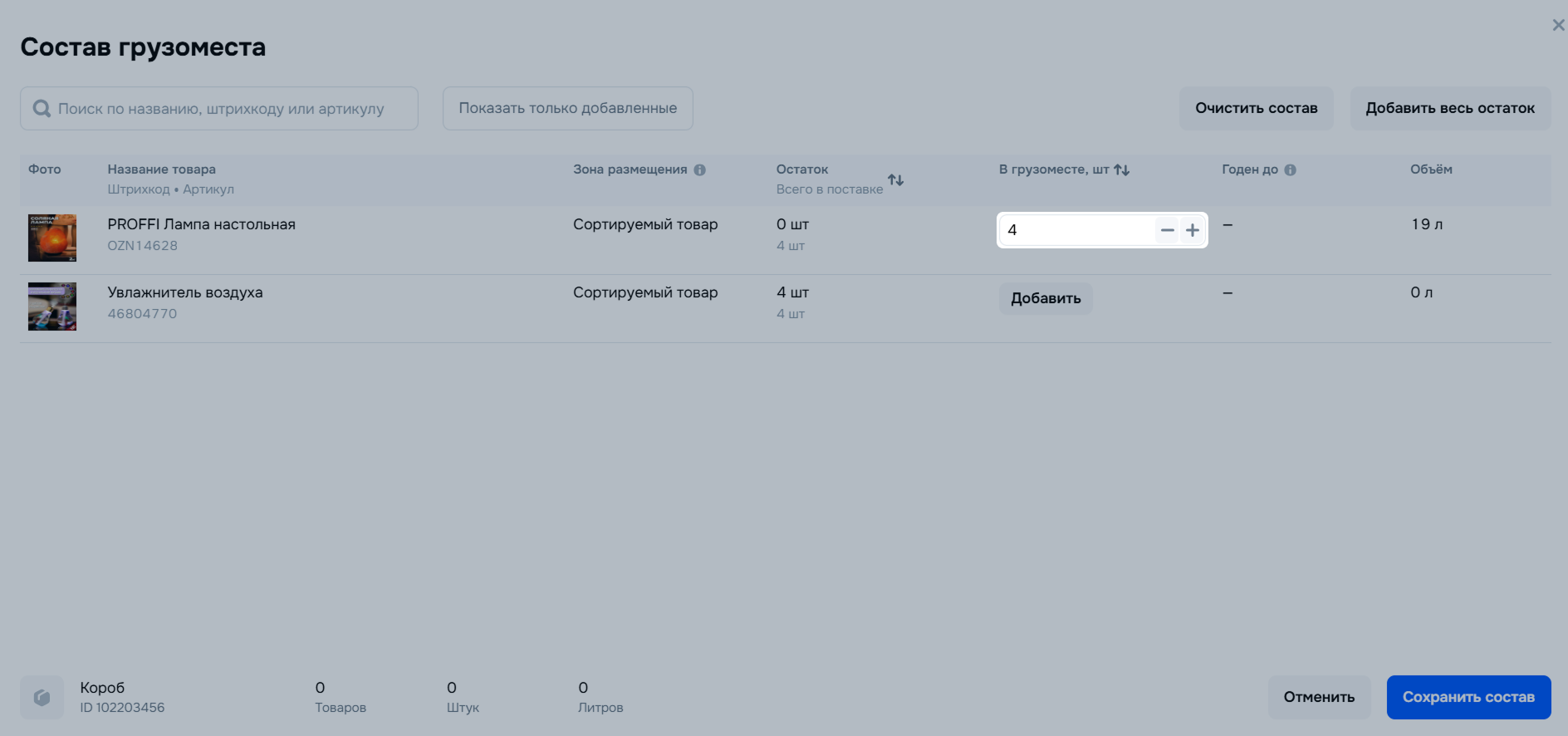Close the Состав грузоместа dialog
1568x736 pixels.
pos(1558,26)
